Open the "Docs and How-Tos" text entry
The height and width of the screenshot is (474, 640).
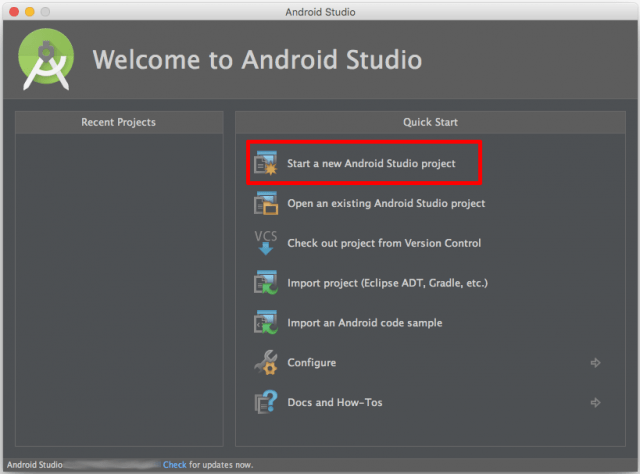(334, 403)
